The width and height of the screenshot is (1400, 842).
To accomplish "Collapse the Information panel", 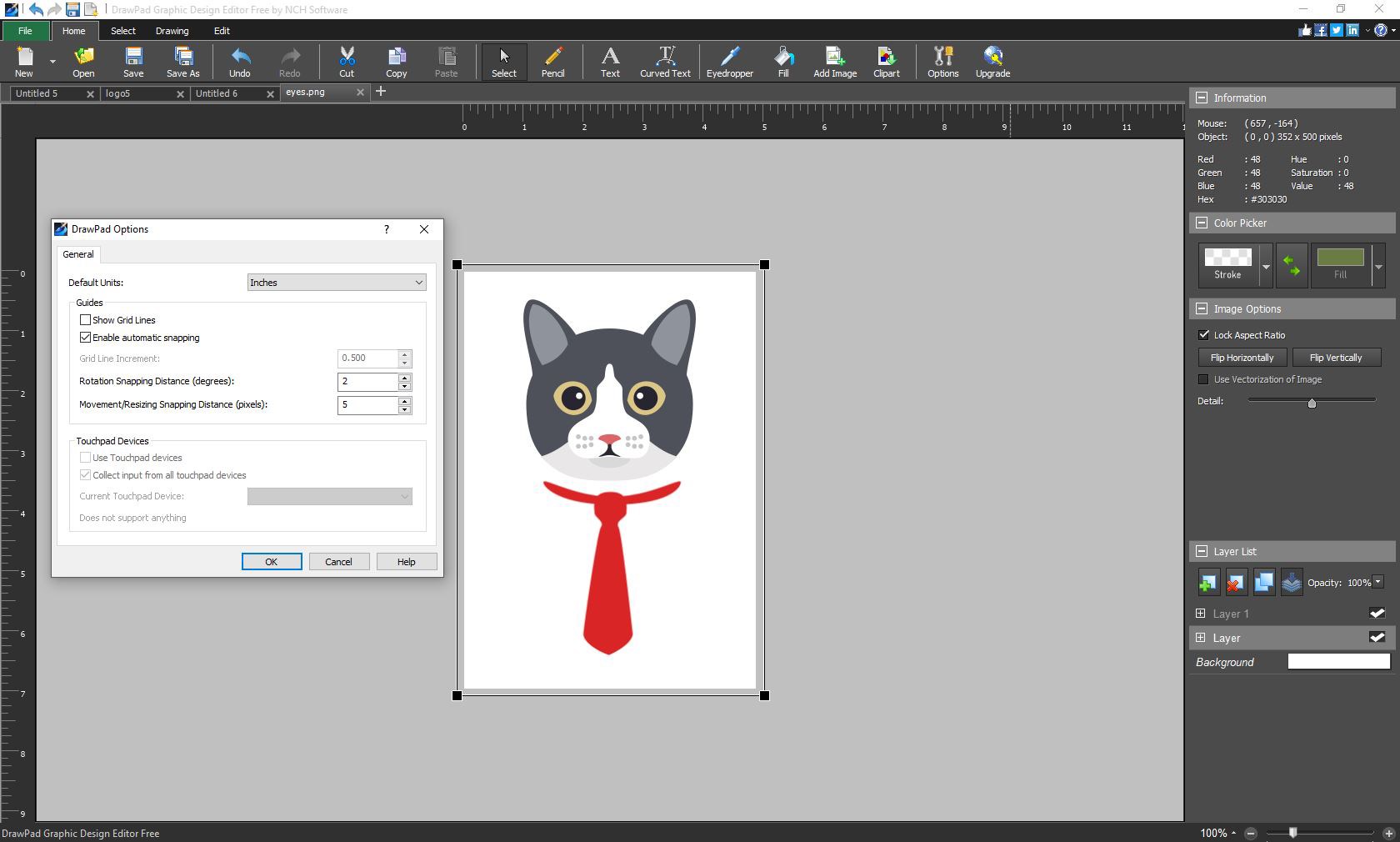I will point(1202,98).
